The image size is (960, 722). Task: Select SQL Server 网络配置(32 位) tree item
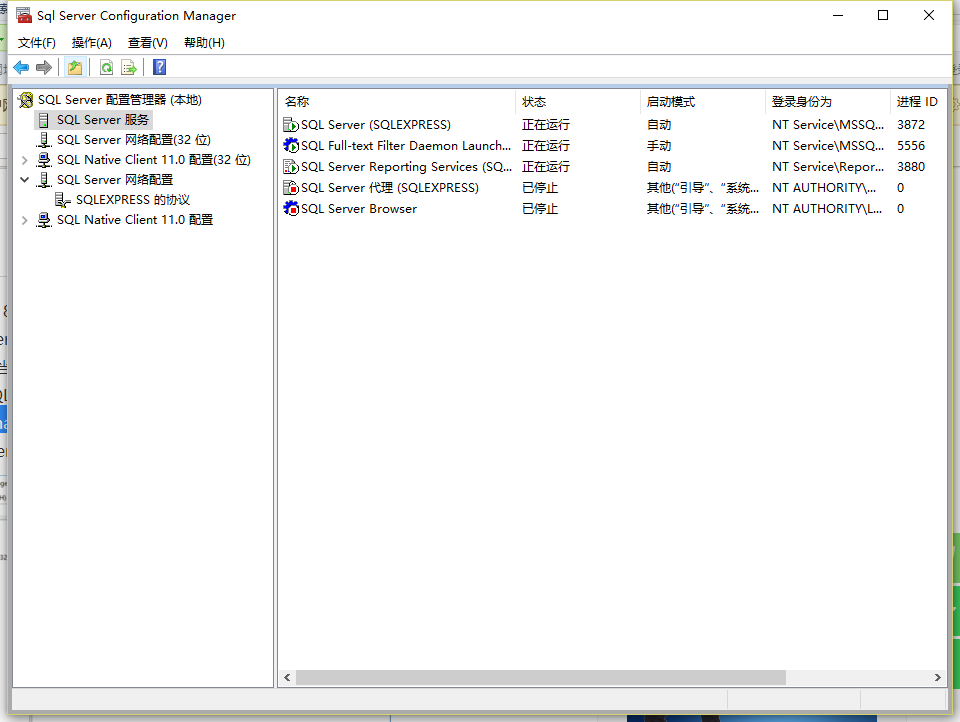(x=133, y=140)
